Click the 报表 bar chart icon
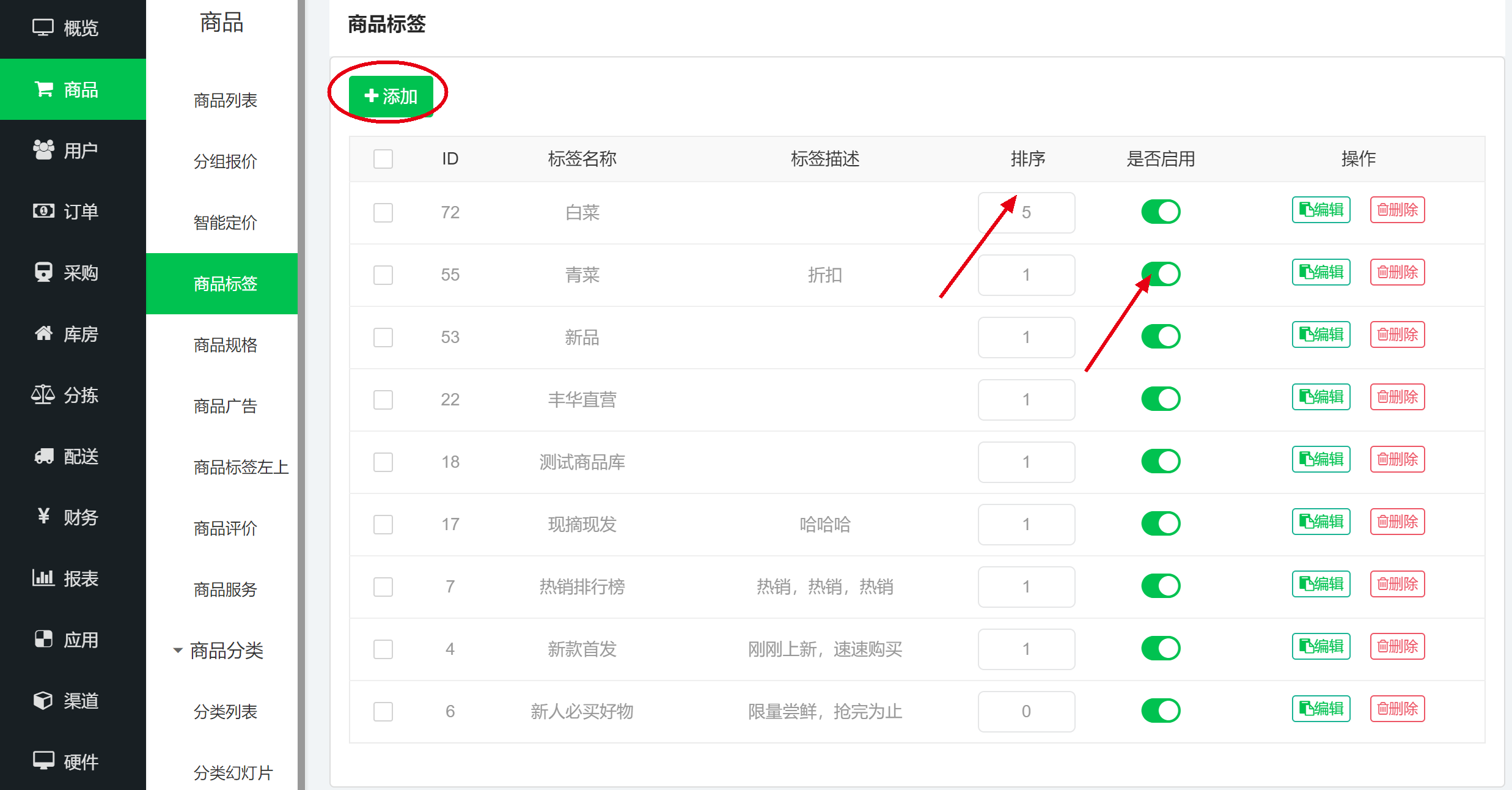The image size is (1512, 790). [43, 578]
